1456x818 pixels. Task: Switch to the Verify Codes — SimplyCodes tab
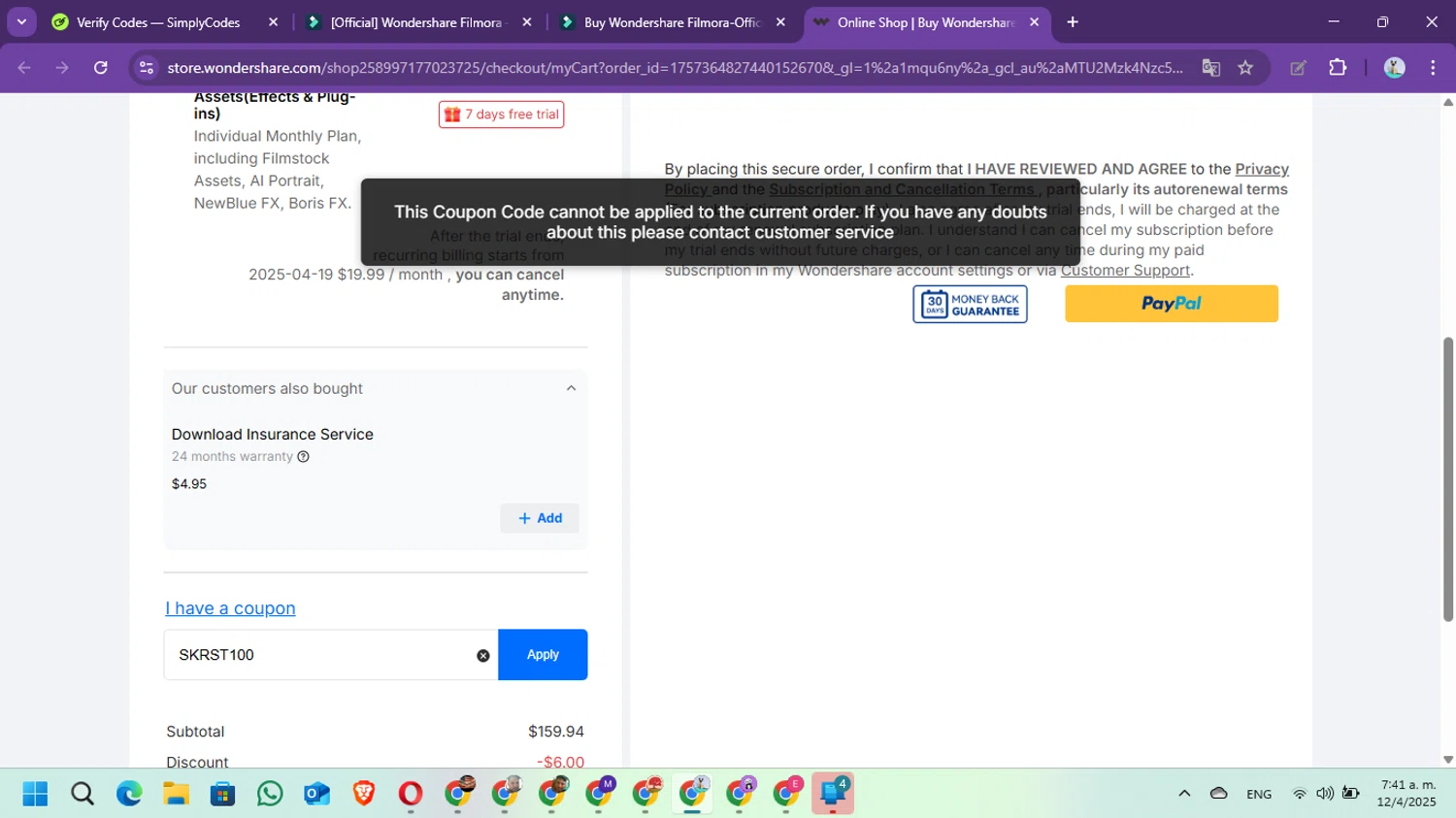pos(158,22)
